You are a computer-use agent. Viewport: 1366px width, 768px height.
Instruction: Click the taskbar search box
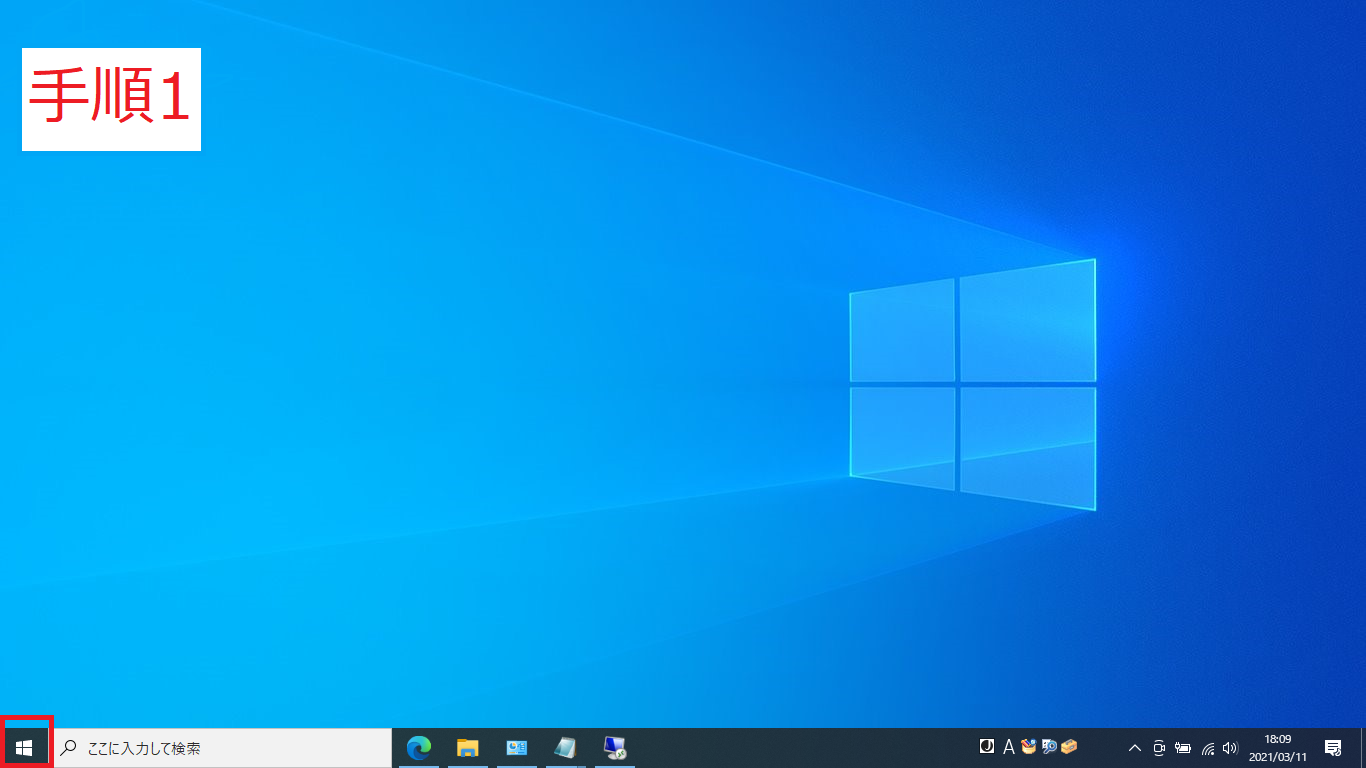[x=222, y=747]
